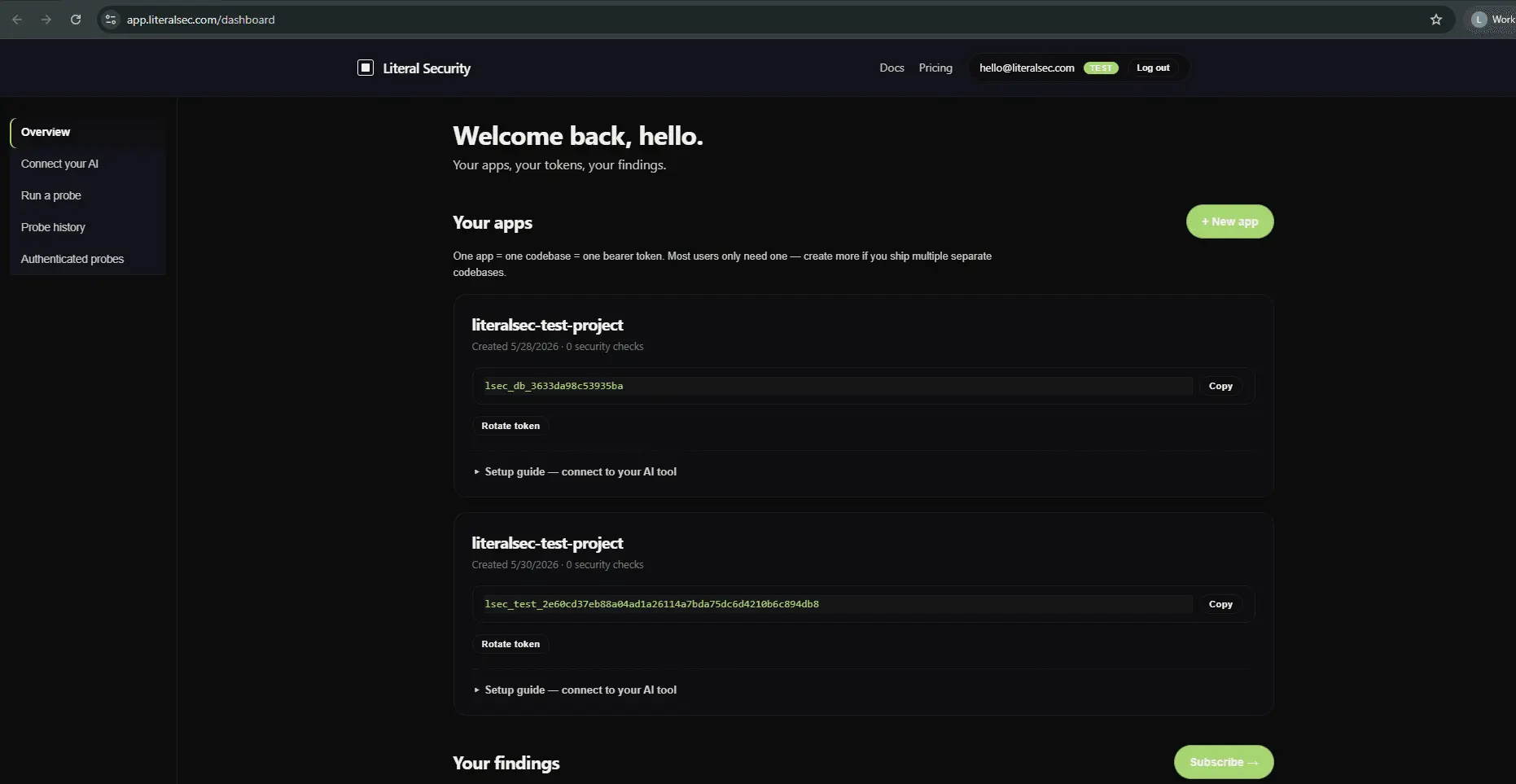The width and height of the screenshot is (1516, 784).
Task: Copy the lsec_test token
Action: 1220,604
